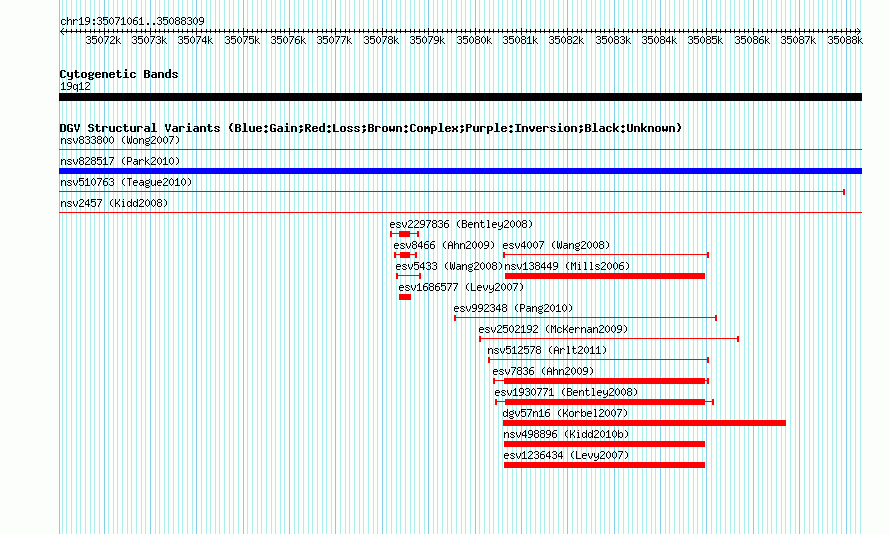
Task: Select the nsv138449 red loss bar
Action: [604, 276]
